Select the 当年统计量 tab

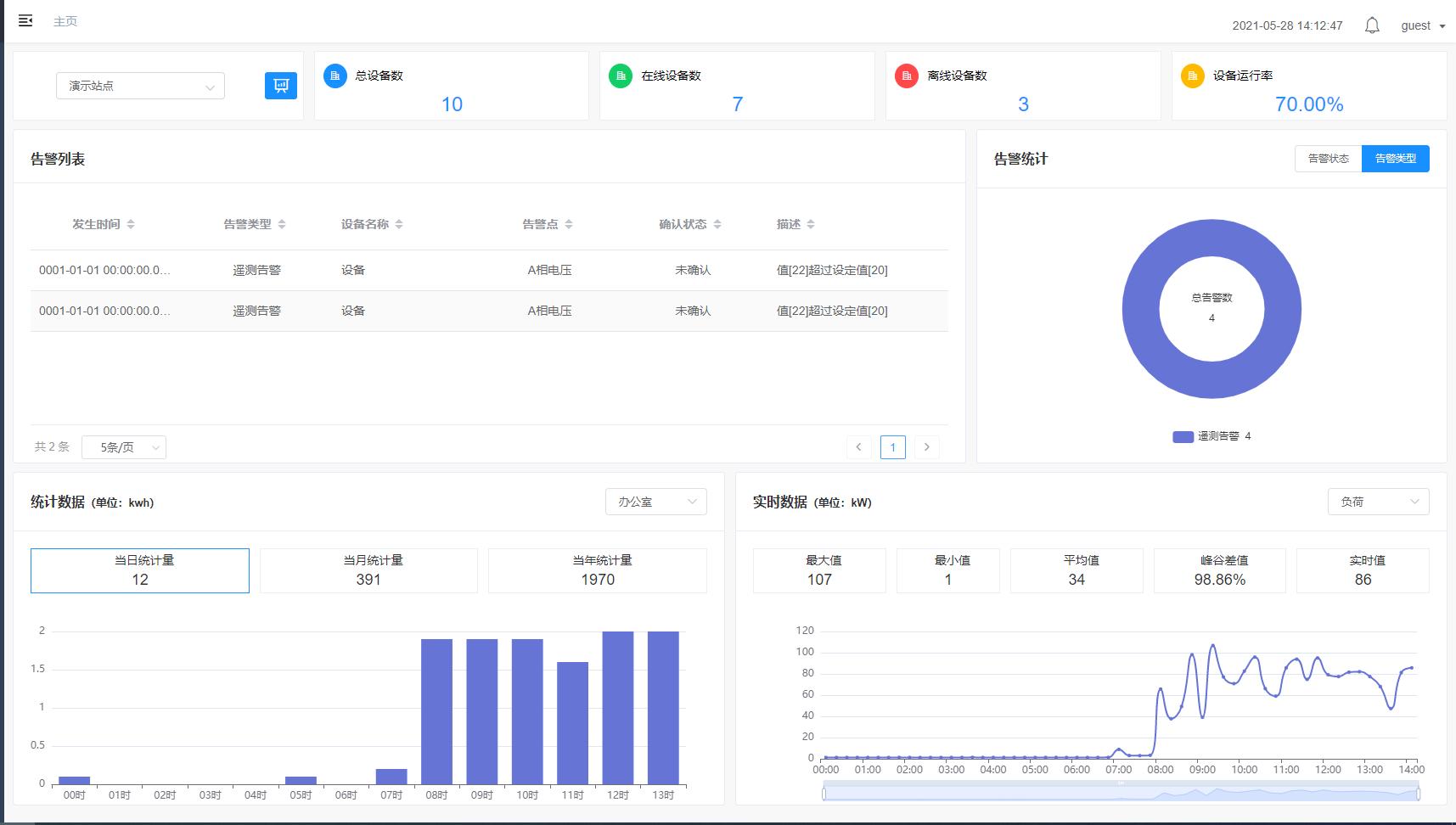(598, 570)
